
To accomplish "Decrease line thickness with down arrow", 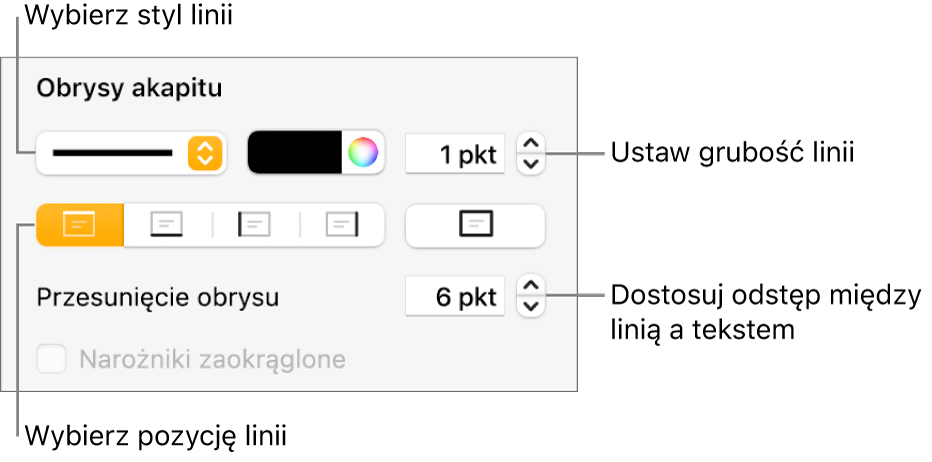I will pyautogui.click(x=531, y=163).
